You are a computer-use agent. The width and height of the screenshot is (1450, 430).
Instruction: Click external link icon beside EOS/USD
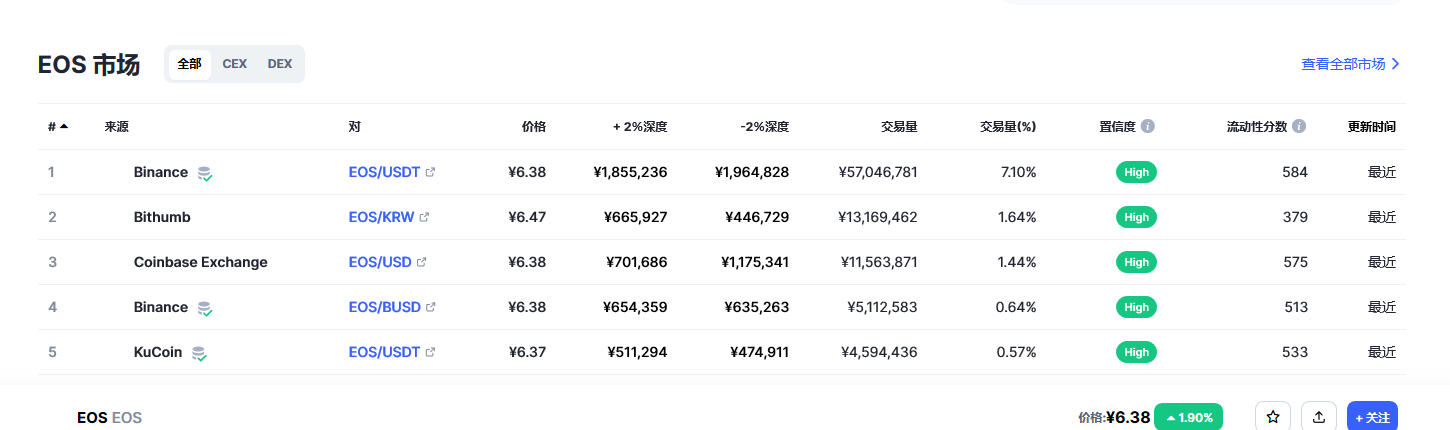coord(421,262)
